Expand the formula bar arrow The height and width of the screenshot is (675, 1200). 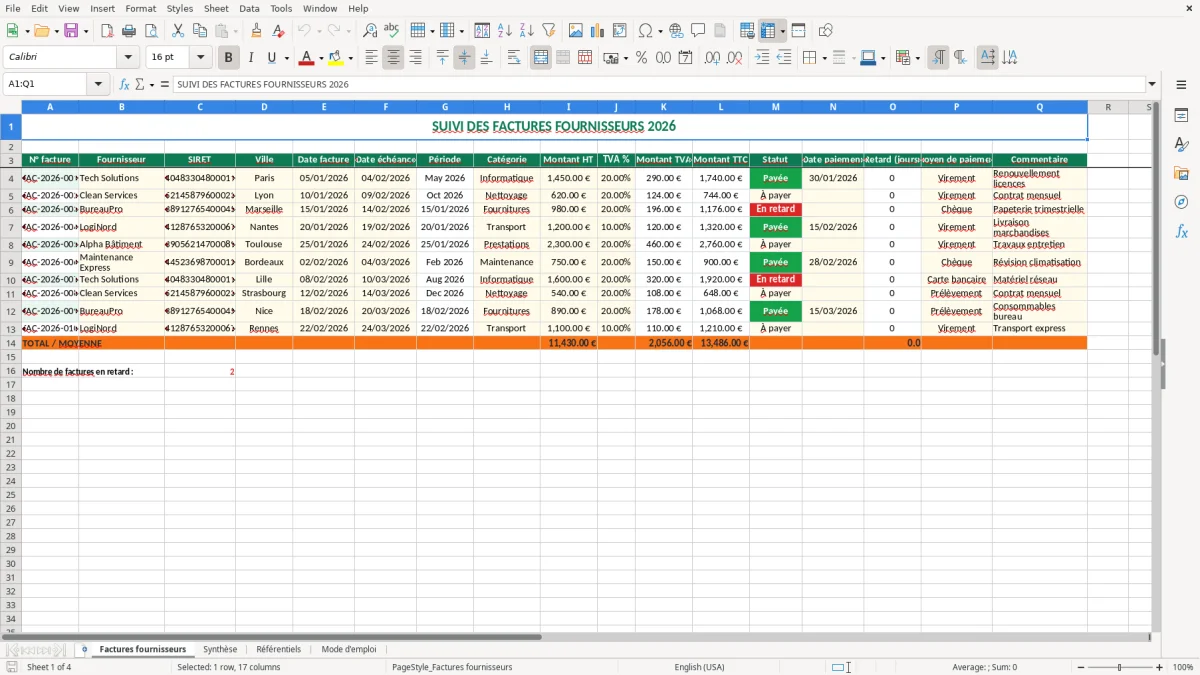(1152, 84)
